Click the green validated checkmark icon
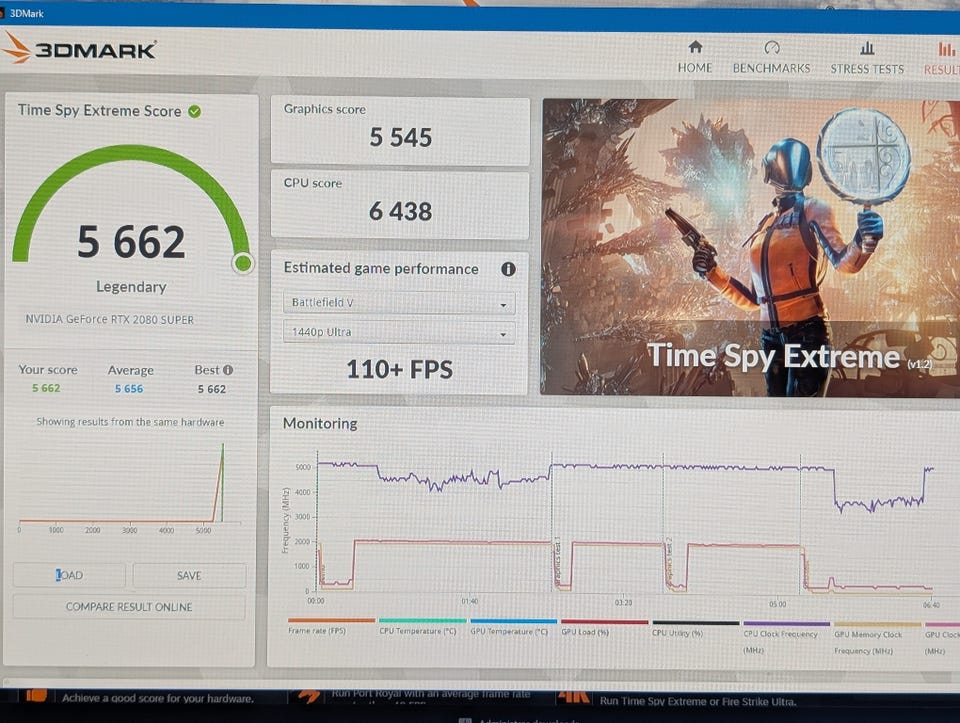The width and height of the screenshot is (960, 723). [195, 111]
